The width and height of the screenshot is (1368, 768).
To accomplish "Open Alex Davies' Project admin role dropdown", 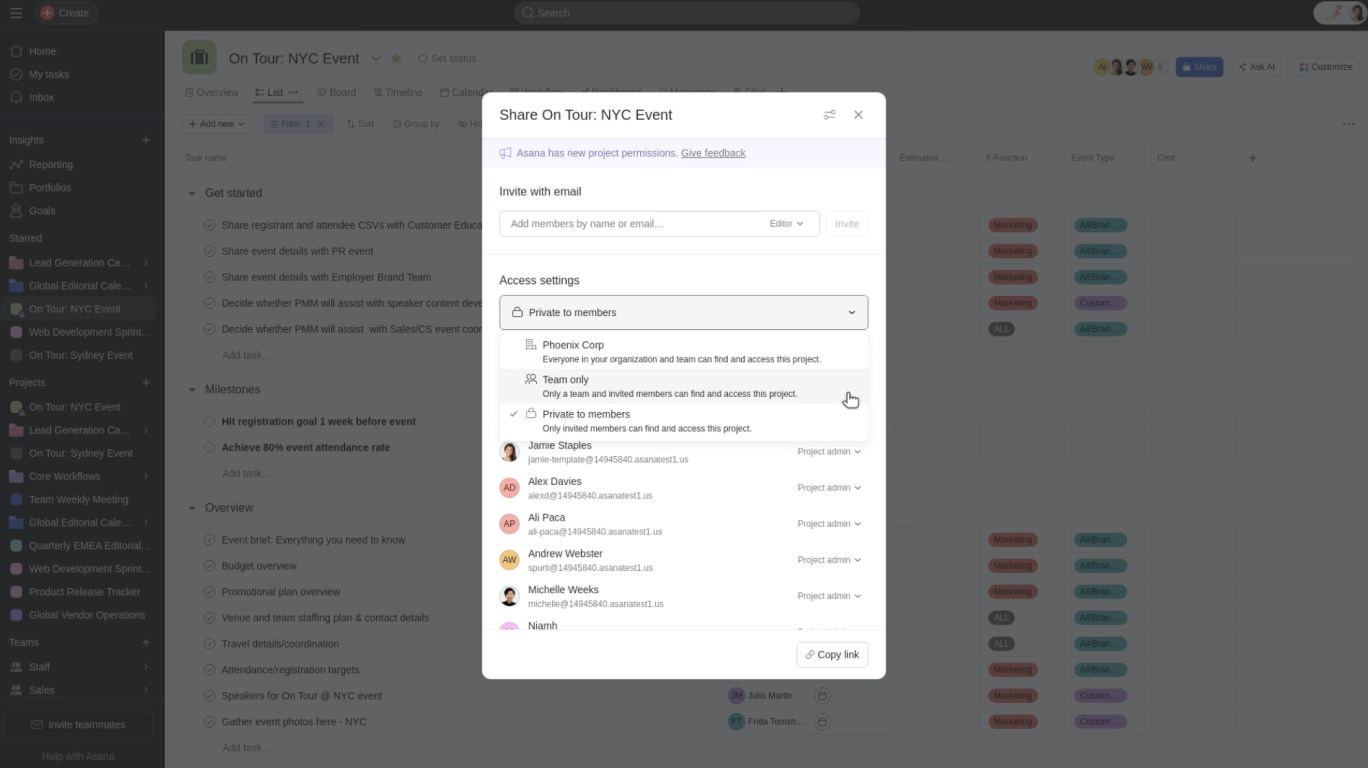I will click(x=829, y=488).
